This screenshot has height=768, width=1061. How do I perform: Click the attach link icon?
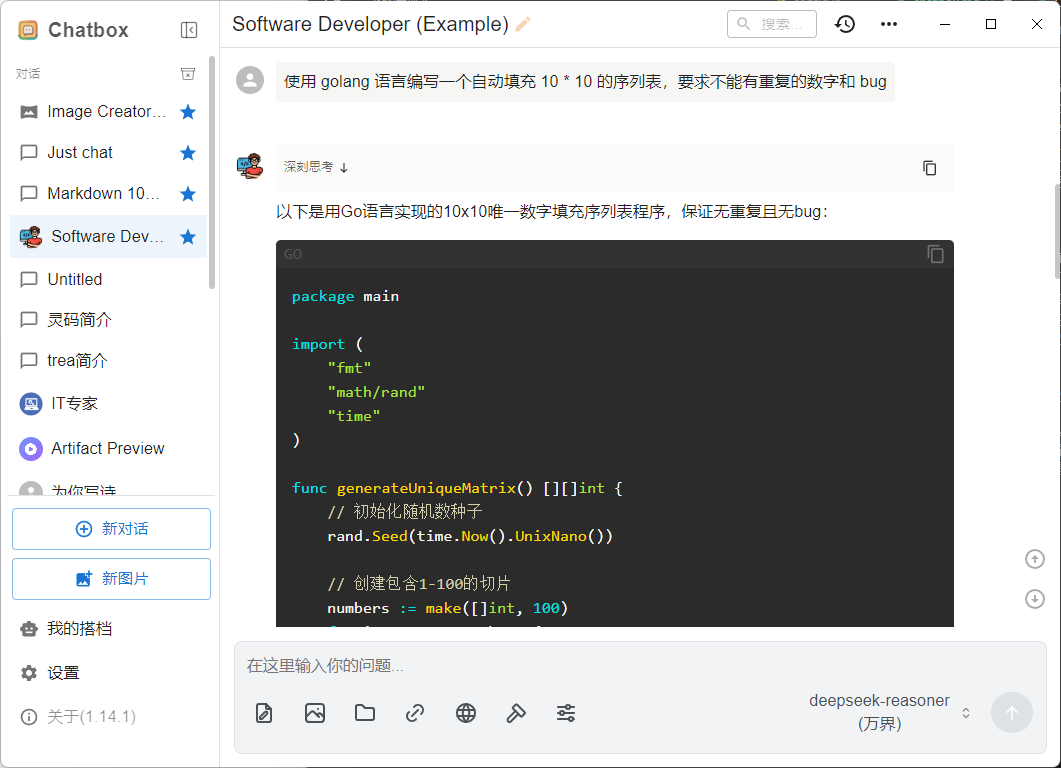[415, 713]
